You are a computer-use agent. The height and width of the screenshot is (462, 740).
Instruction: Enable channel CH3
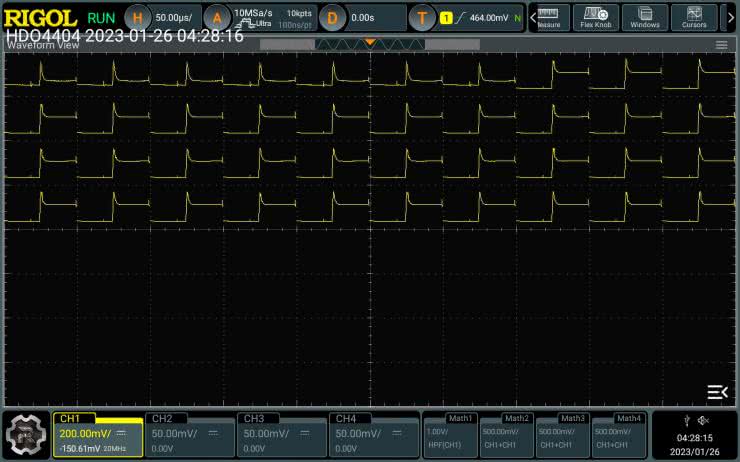coord(282,434)
